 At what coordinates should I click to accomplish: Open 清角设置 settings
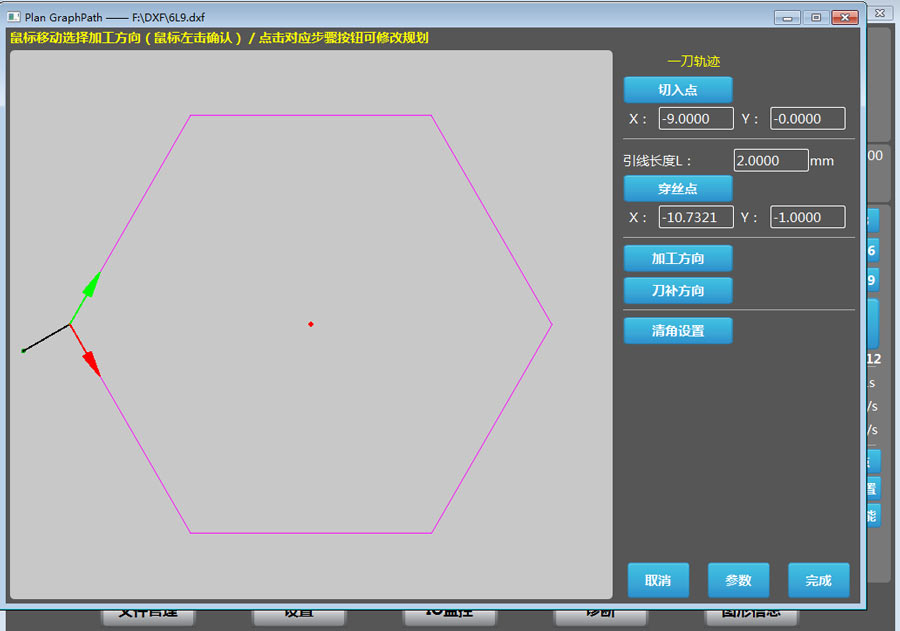(x=678, y=331)
